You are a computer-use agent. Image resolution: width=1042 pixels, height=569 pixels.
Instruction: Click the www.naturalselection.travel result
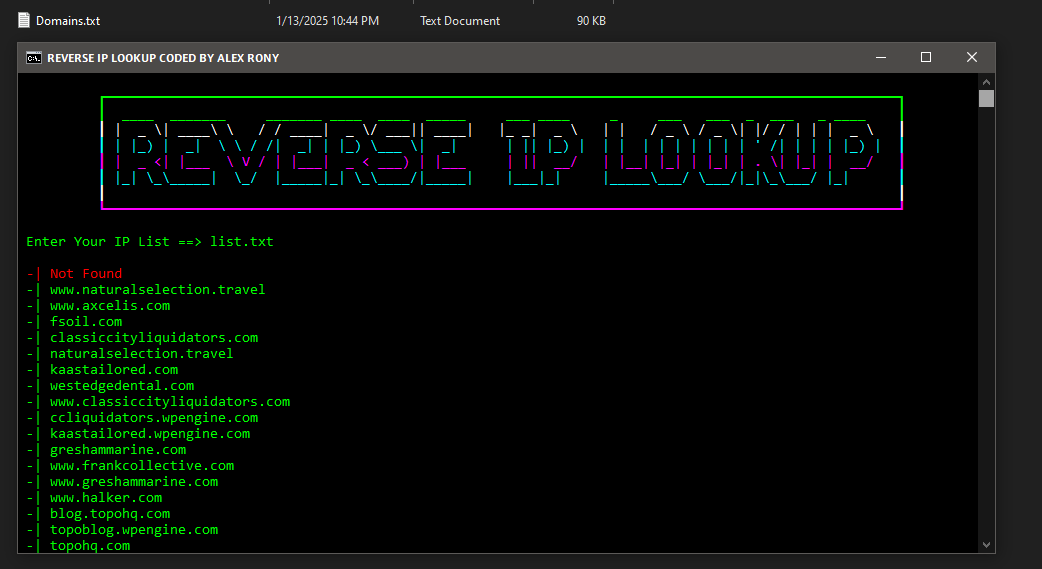(x=157, y=290)
